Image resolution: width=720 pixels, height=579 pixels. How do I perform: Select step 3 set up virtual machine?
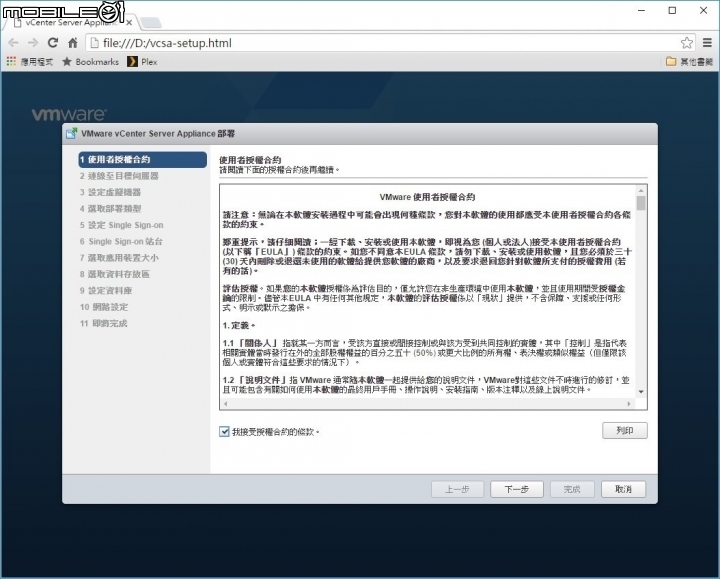[110, 192]
